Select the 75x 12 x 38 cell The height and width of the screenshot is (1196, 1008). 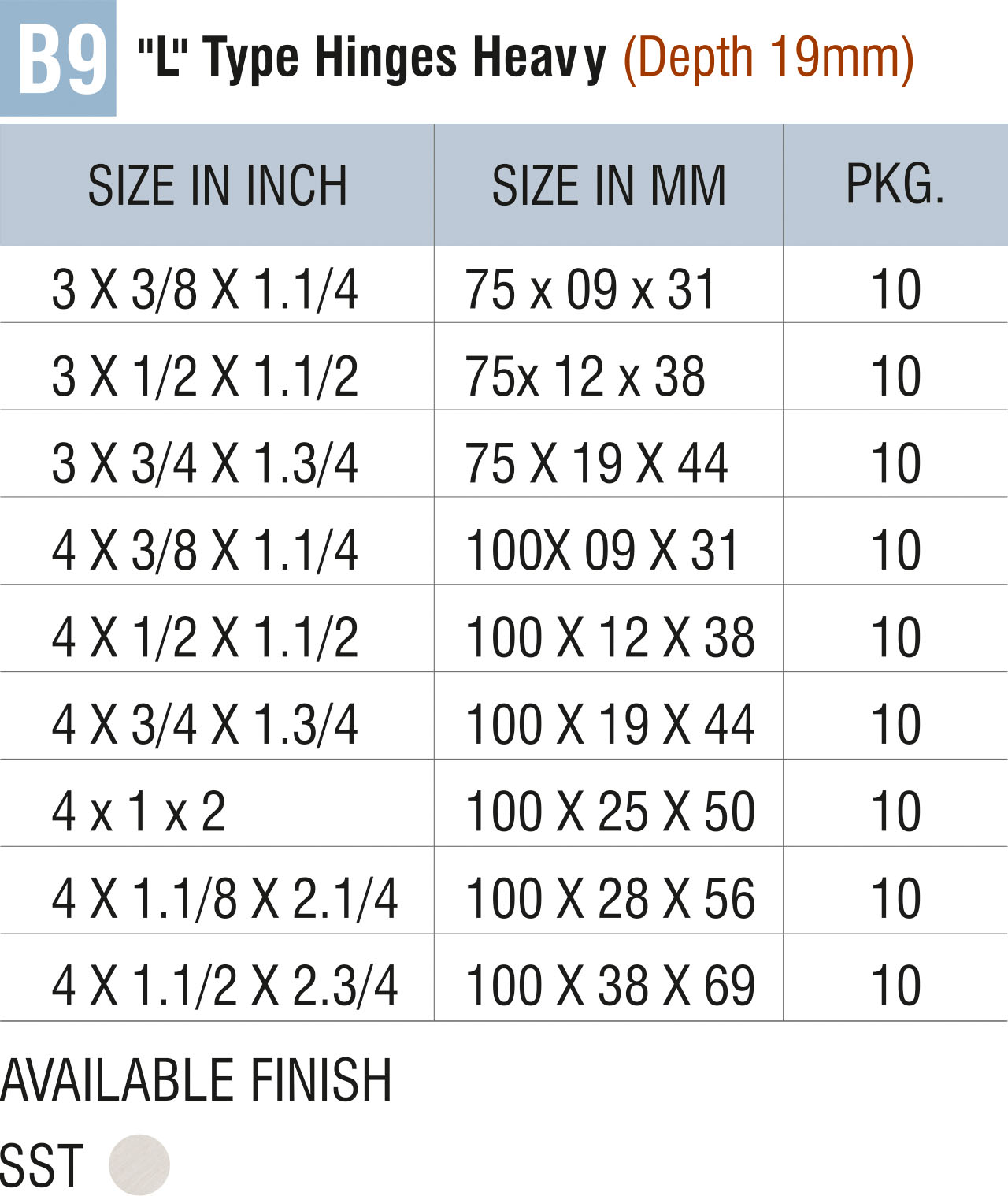point(585,376)
